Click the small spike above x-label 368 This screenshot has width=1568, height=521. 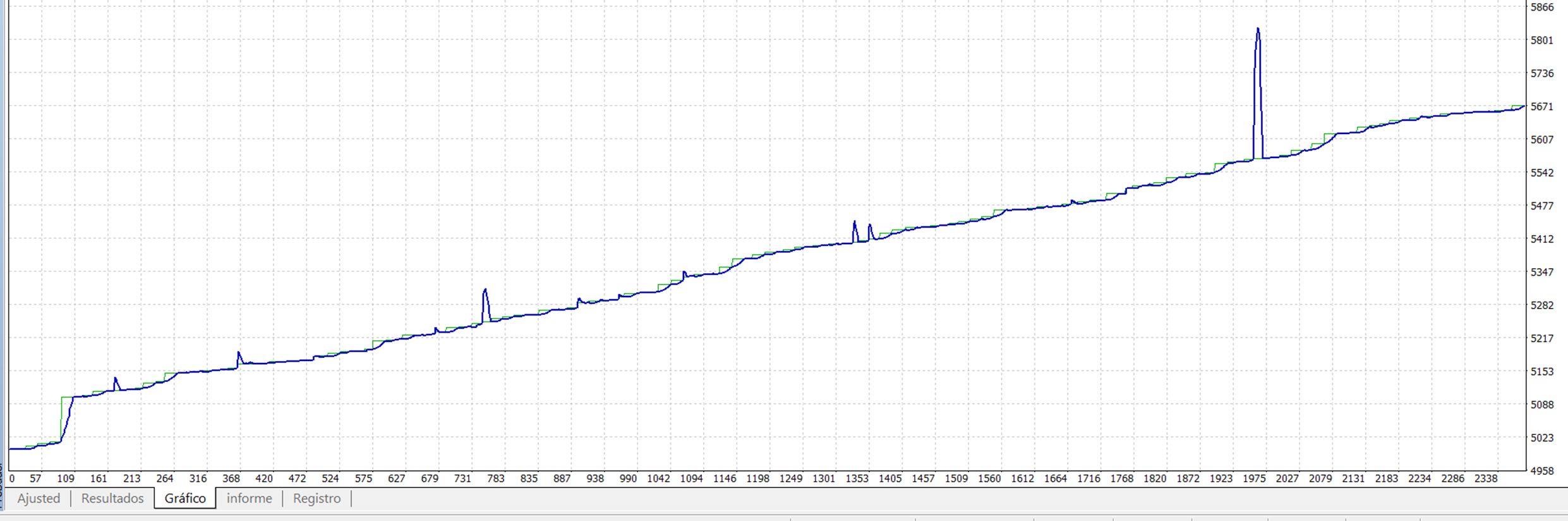pyautogui.click(x=239, y=353)
